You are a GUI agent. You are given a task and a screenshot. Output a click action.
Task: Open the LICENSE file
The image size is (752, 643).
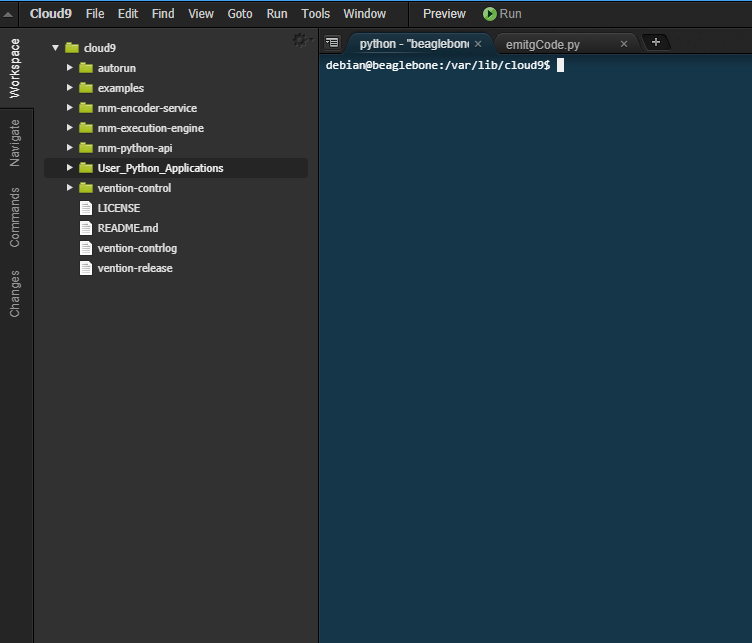click(x=118, y=208)
